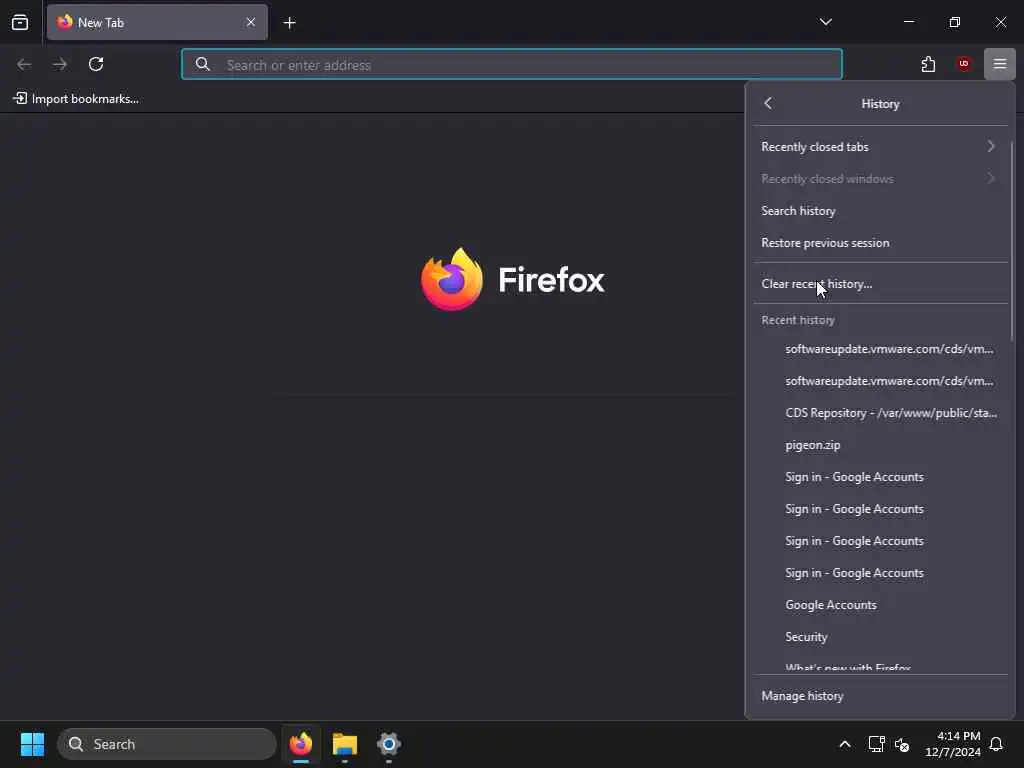Go back one page
This screenshot has height=768, width=1024.
point(24,64)
